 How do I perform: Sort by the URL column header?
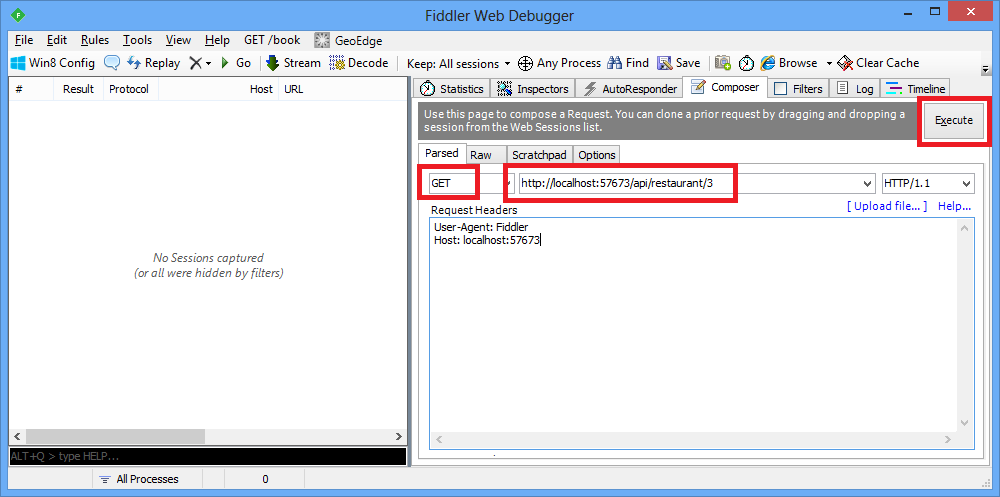(342, 89)
